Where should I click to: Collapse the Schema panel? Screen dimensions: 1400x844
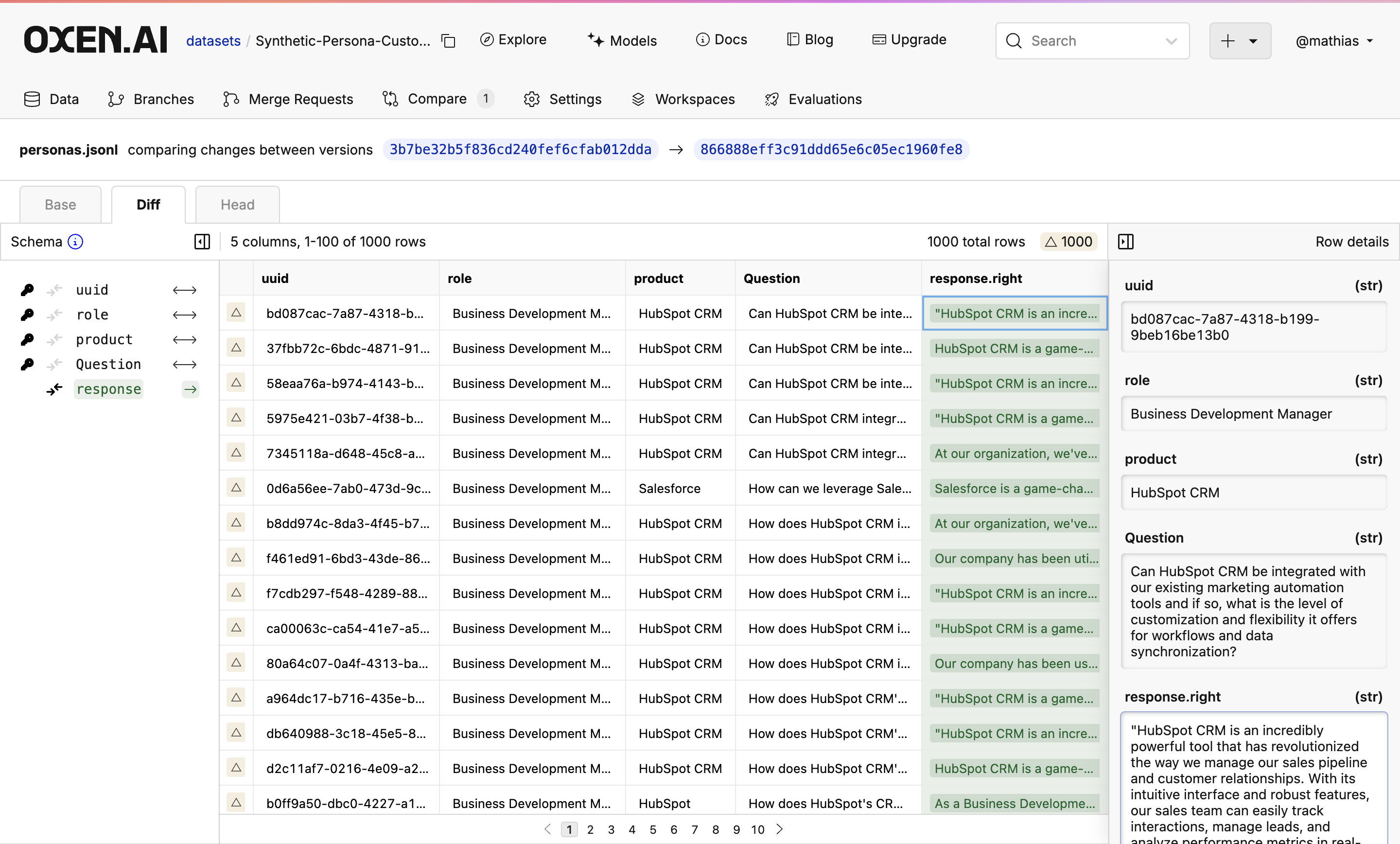click(x=202, y=242)
